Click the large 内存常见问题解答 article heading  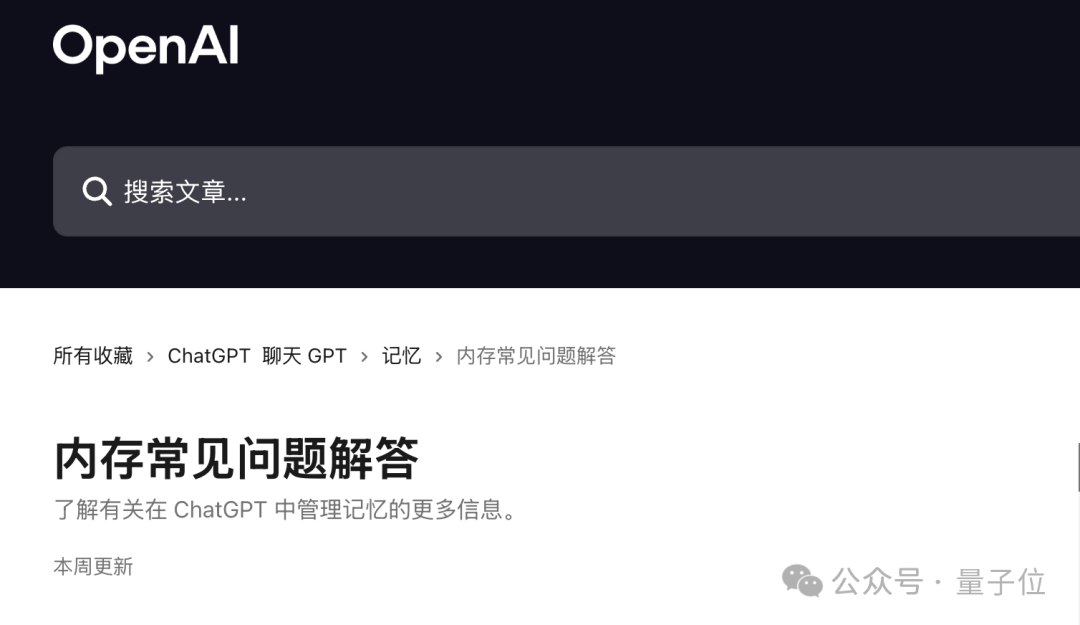pyautogui.click(x=236, y=458)
